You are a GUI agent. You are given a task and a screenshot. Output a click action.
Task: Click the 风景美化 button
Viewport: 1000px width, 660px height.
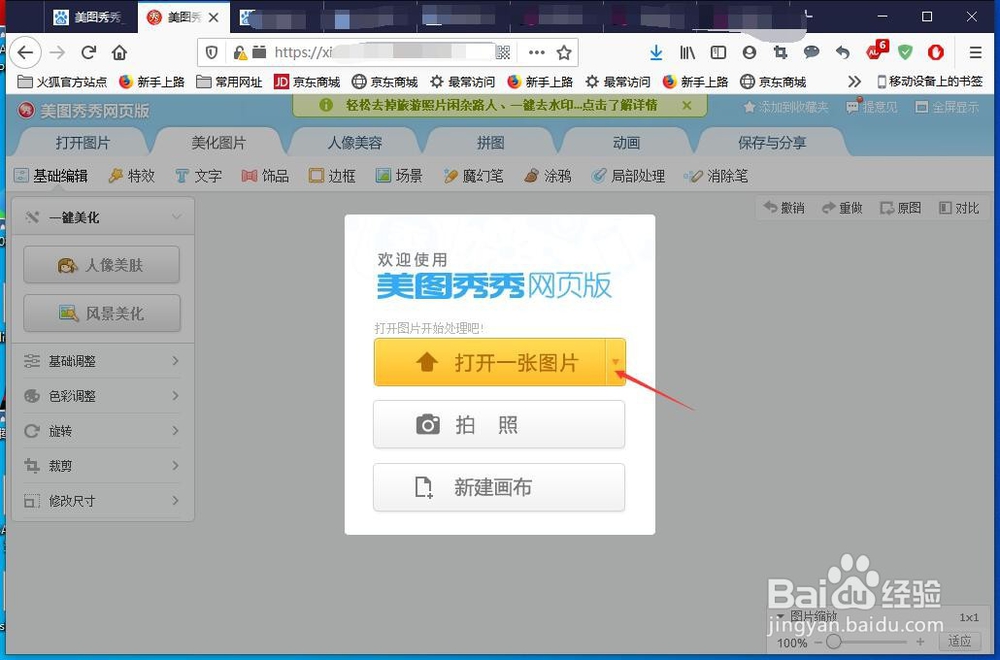point(102,313)
